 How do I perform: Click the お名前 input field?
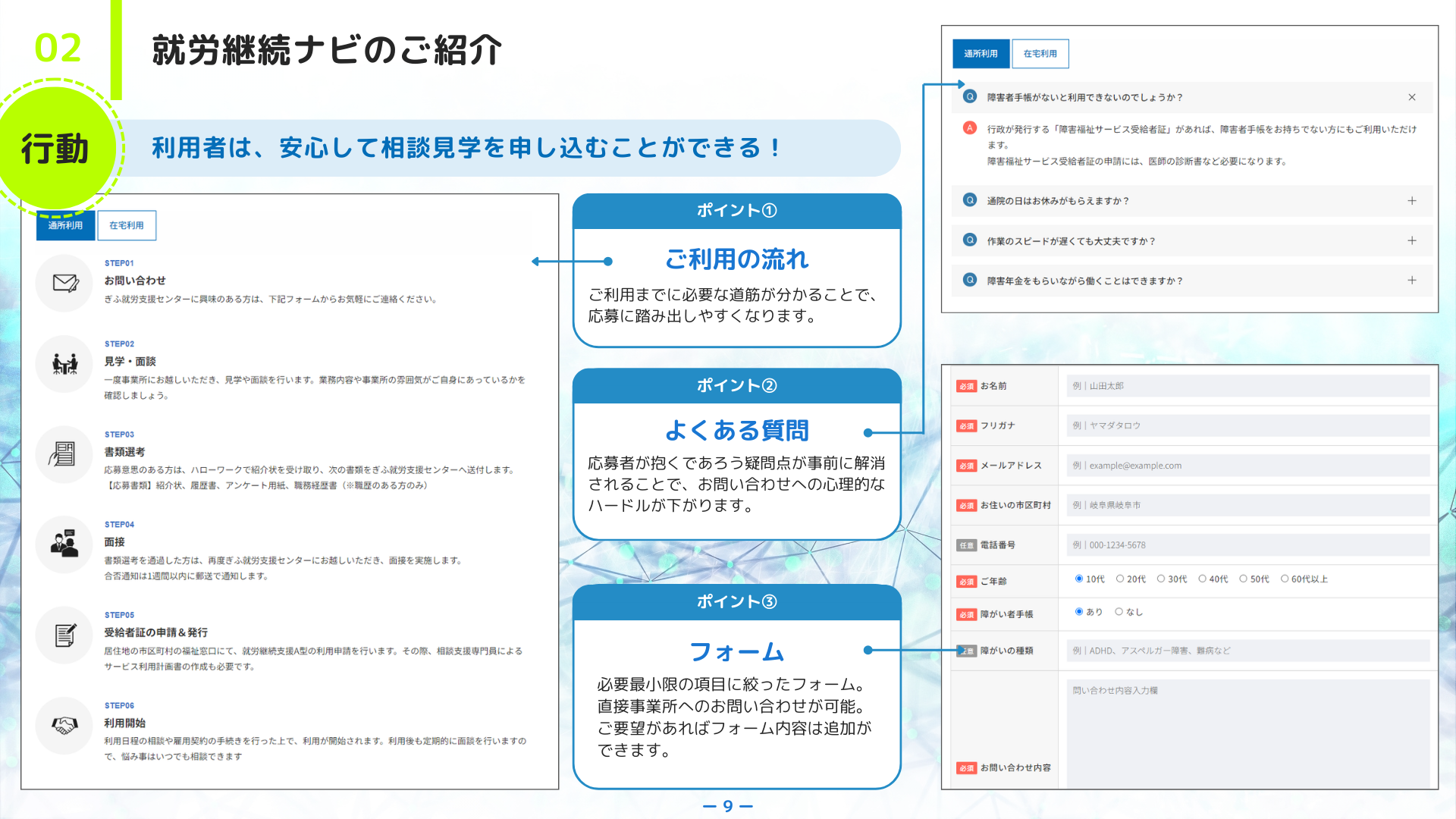(x=1247, y=386)
